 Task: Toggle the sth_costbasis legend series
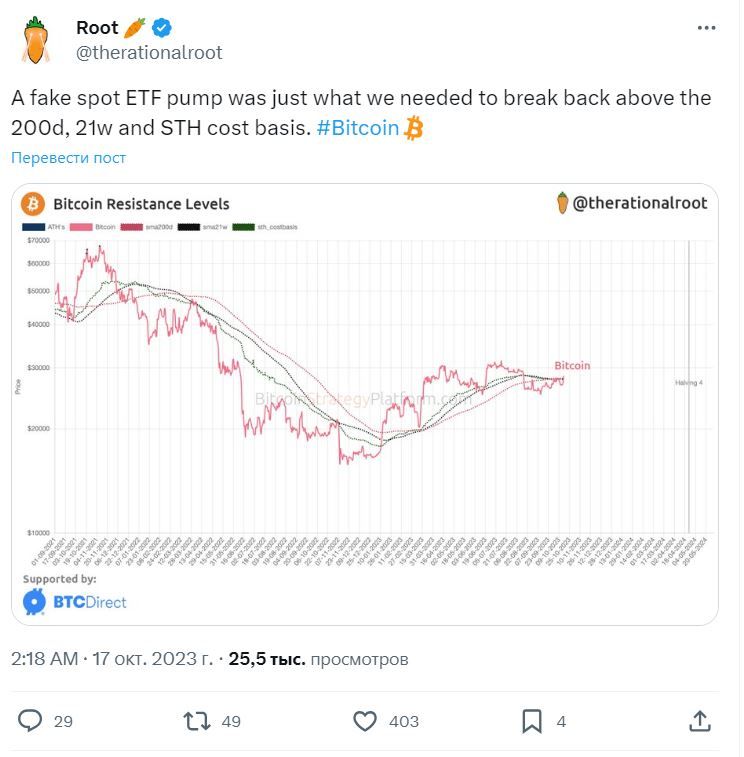(x=264, y=227)
